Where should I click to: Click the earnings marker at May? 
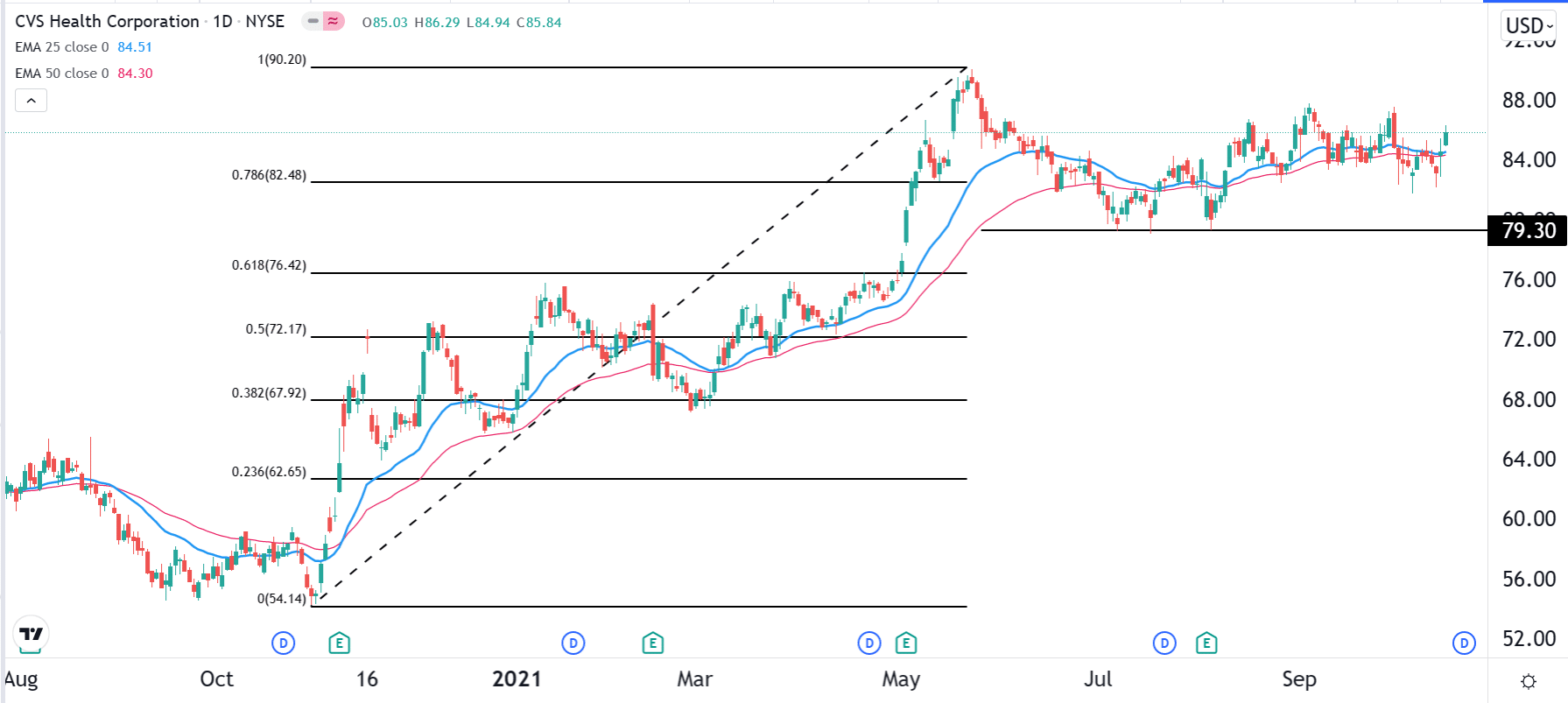[906, 644]
